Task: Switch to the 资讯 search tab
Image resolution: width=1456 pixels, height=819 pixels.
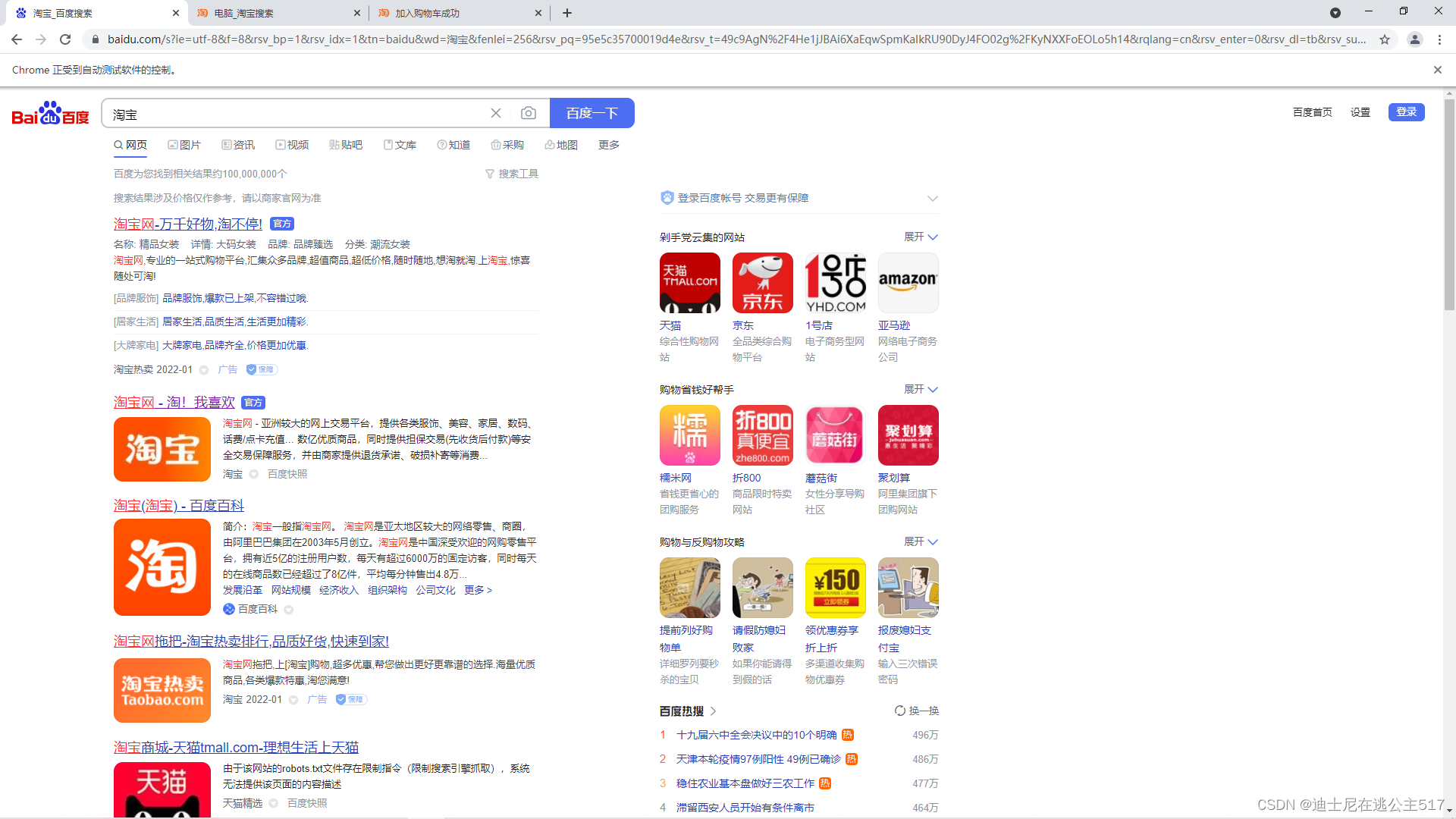Action: coord(238,145)
